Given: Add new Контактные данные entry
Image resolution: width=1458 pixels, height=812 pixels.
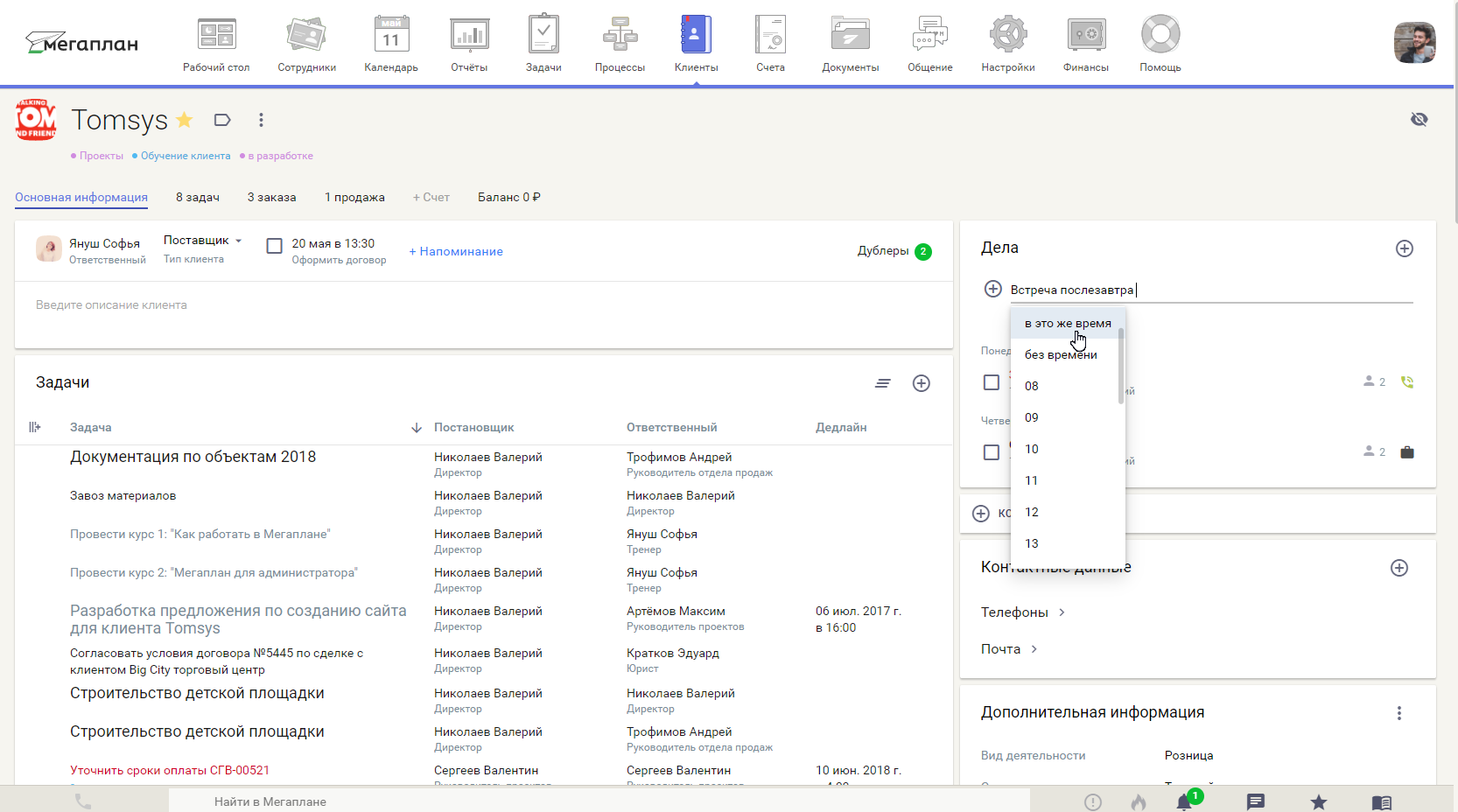Looking at the screenshot, I should 1399,568.
